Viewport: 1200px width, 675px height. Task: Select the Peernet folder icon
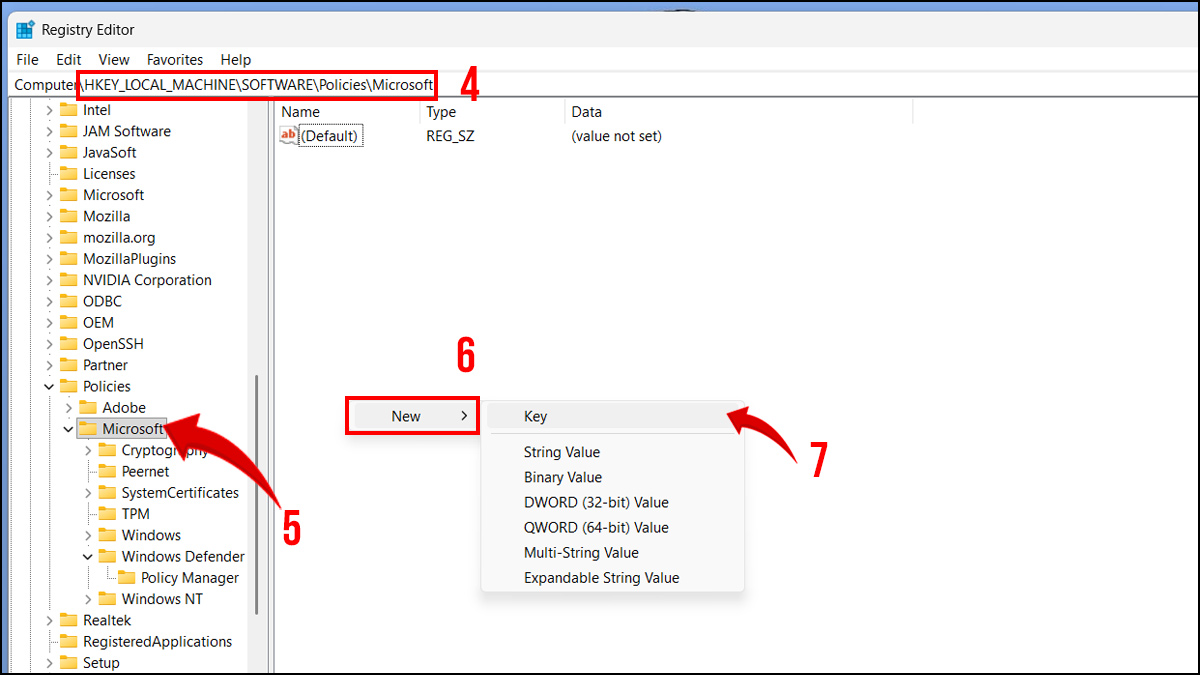click(106, 471)
